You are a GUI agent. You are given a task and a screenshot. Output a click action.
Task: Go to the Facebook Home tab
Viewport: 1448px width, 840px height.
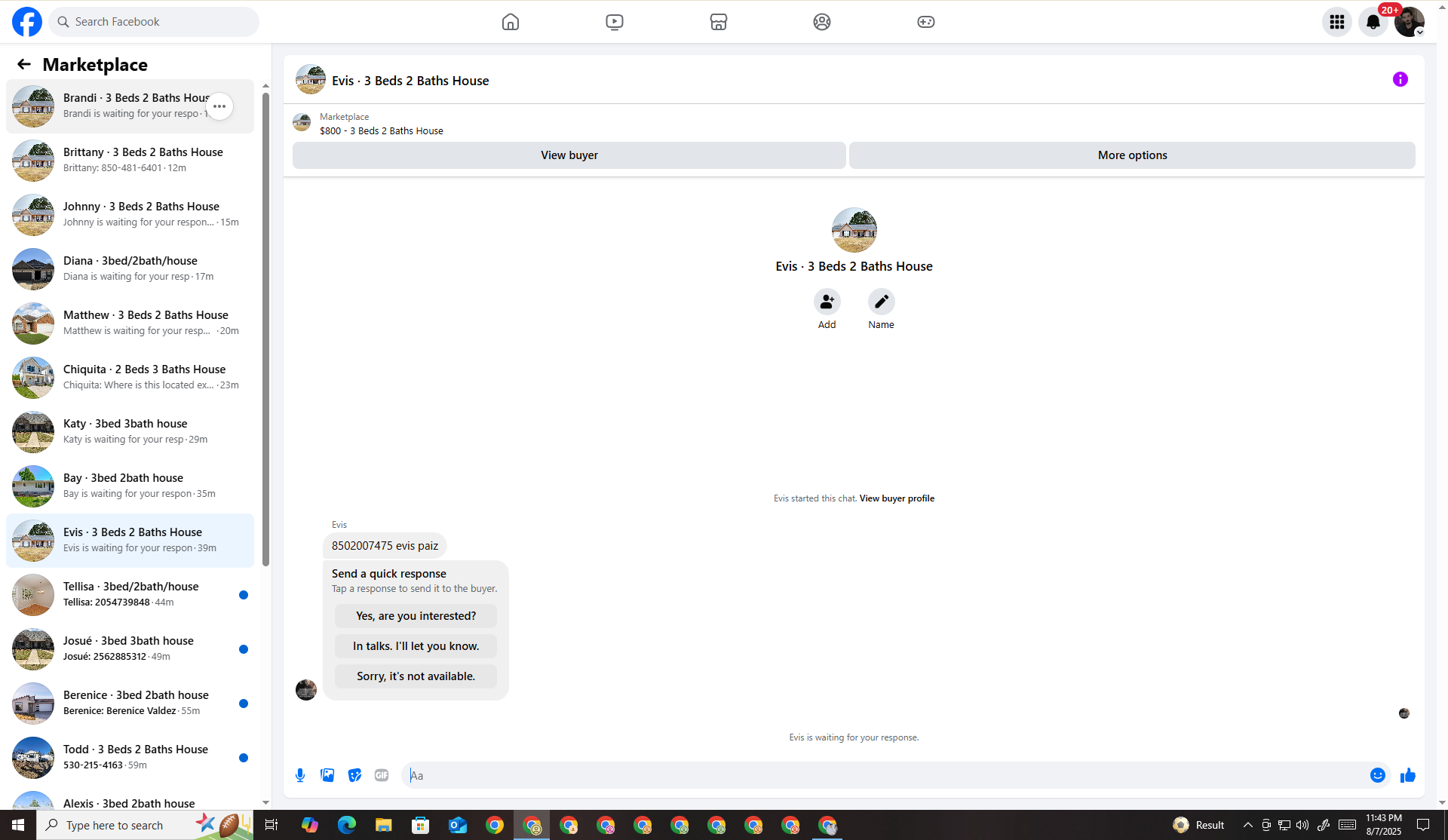[511, 22]
